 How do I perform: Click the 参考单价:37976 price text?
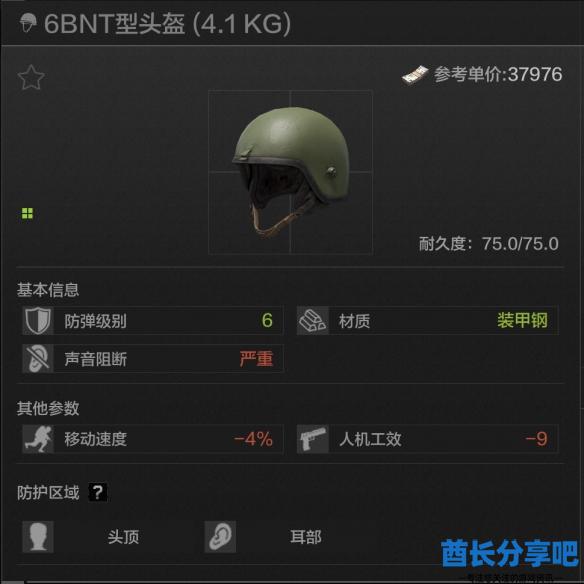498,74
